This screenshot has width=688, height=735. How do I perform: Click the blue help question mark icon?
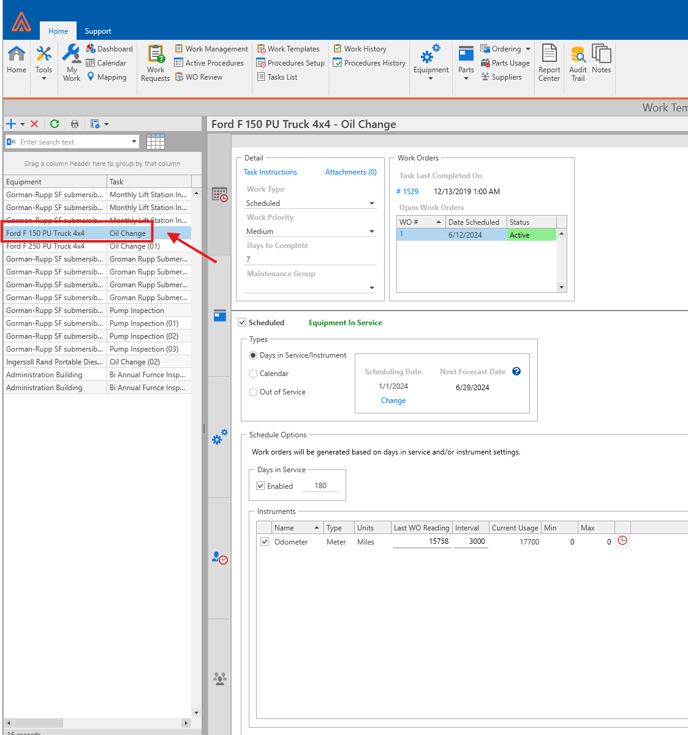[516, 371]
